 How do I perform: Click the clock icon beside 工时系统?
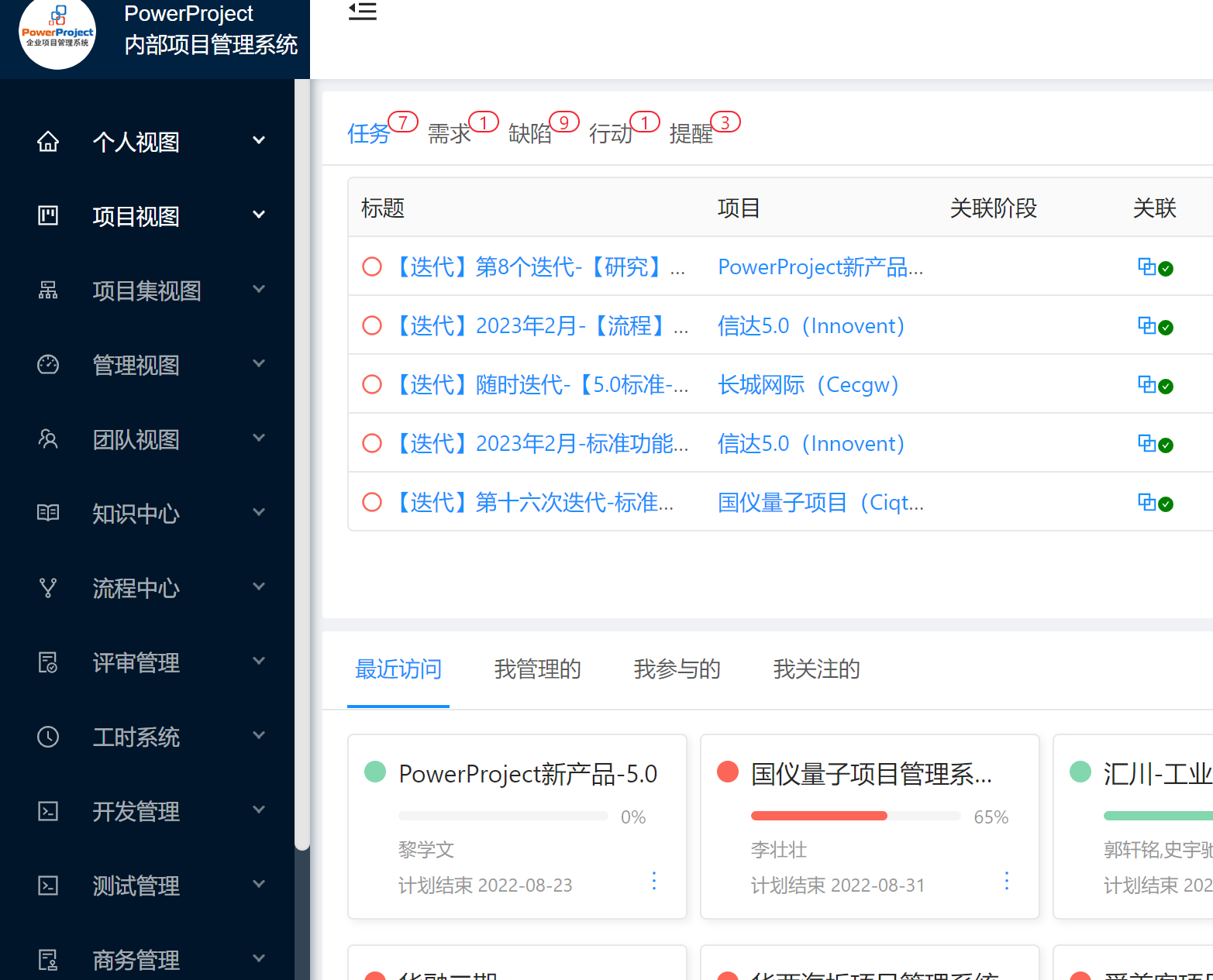tap(48, 737)
